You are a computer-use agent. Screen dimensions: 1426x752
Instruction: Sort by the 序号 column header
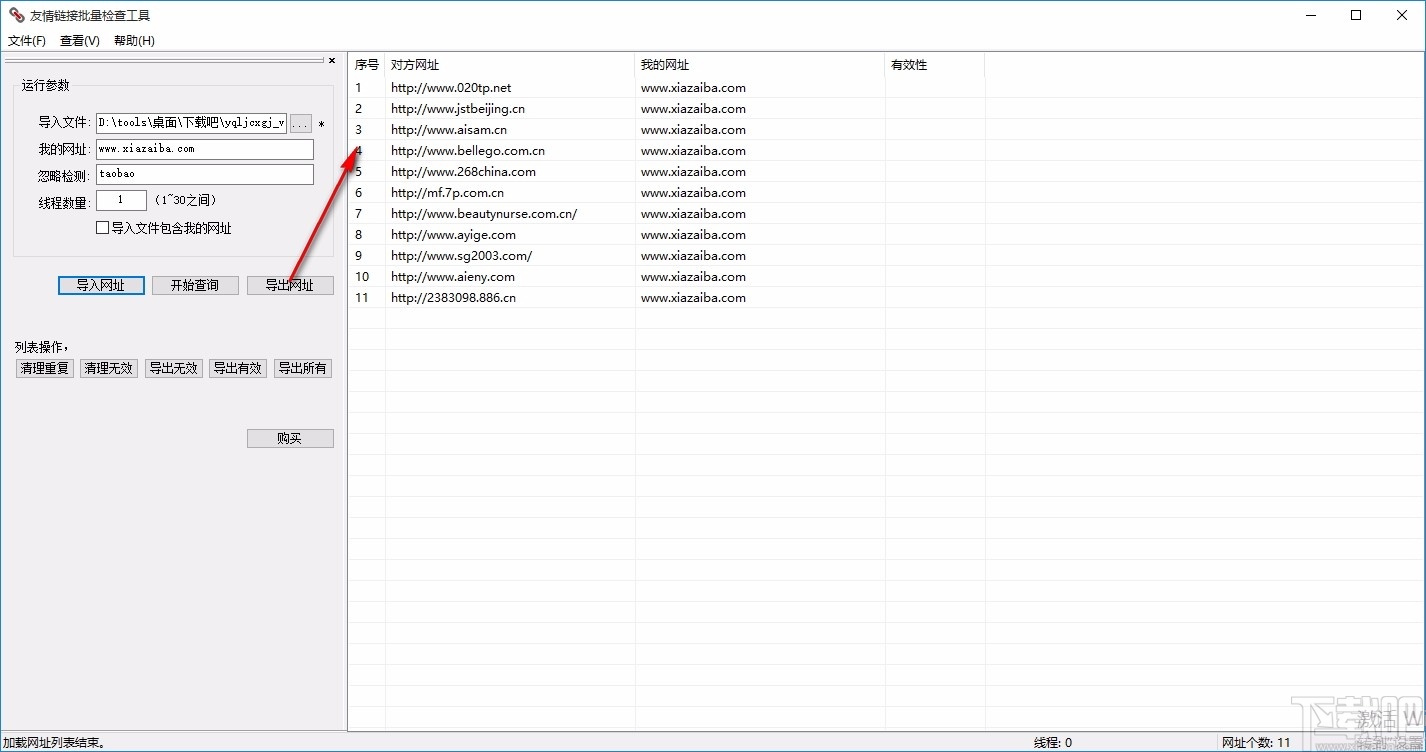tap(367, 65)
